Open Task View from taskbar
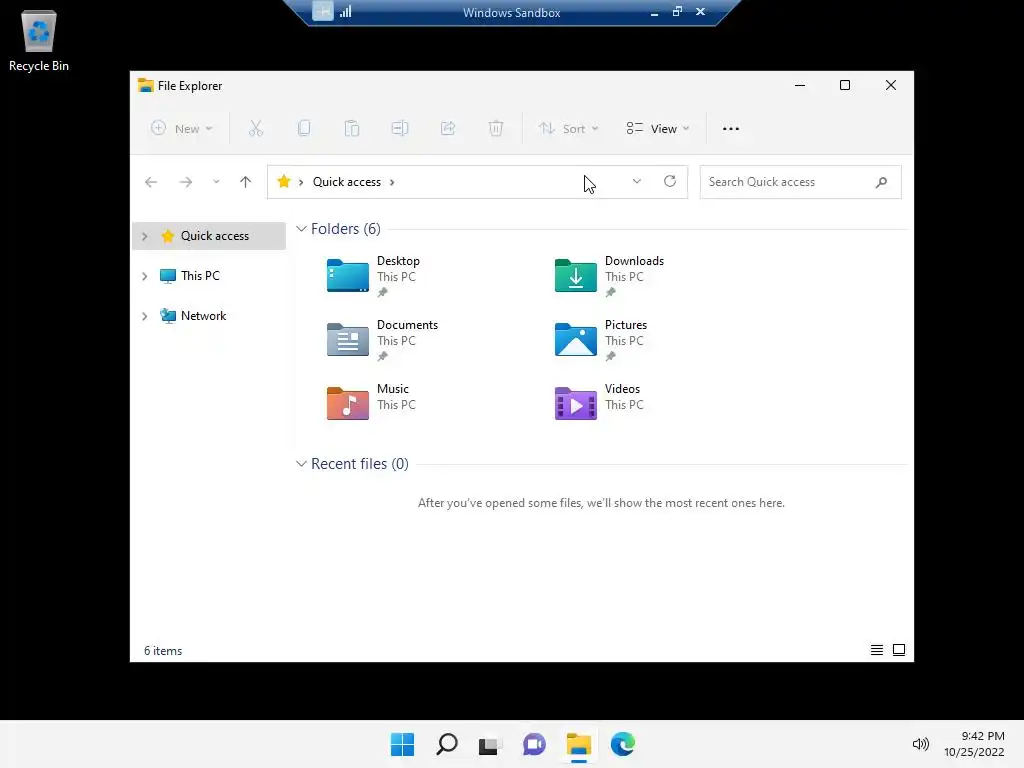Screen dimensions: 1024x768 (490, 744)
